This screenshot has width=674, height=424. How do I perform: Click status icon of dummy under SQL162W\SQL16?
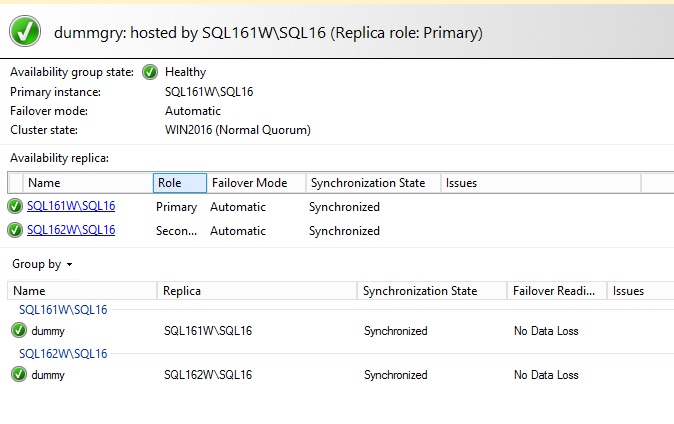point(18,374)
